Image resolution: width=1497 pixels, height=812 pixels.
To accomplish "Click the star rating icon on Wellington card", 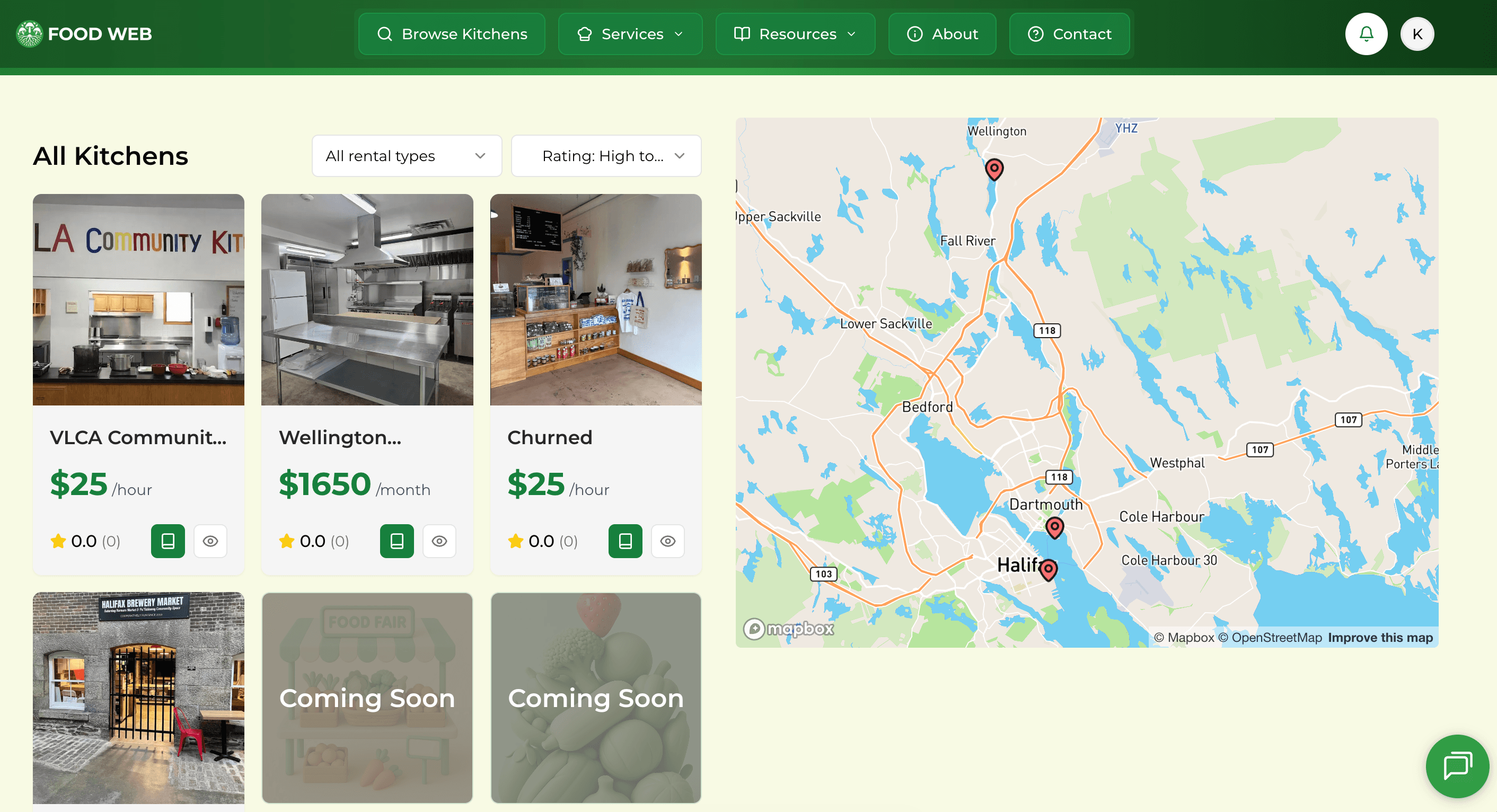I will pos(286,541).
